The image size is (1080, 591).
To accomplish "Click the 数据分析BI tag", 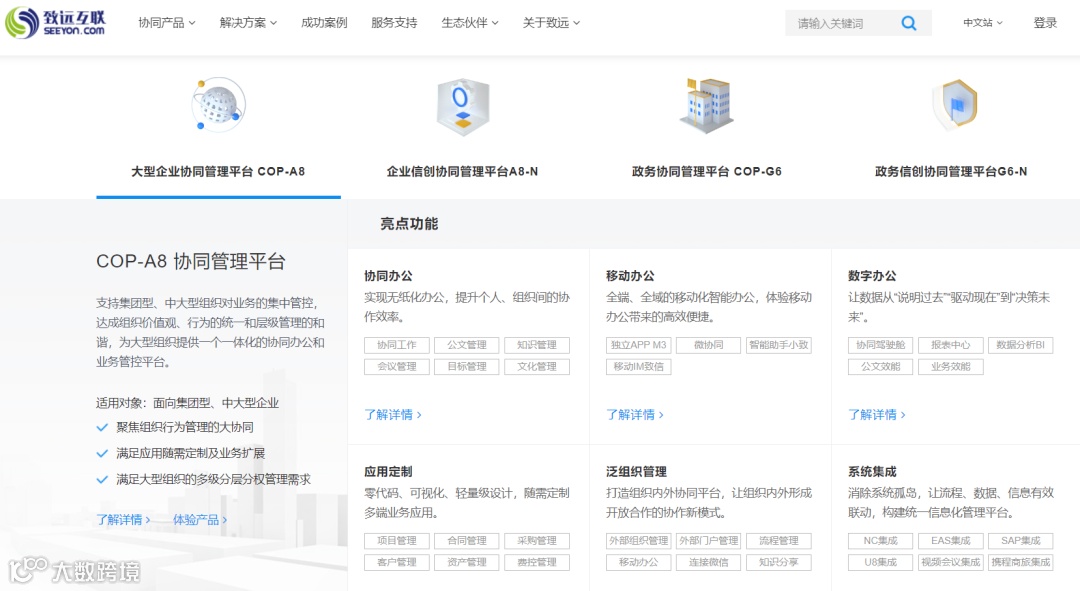I will (x=1021, y=345).
